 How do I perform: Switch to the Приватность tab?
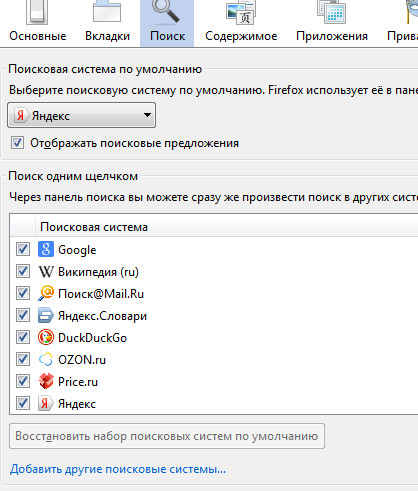tap(402, 22)
